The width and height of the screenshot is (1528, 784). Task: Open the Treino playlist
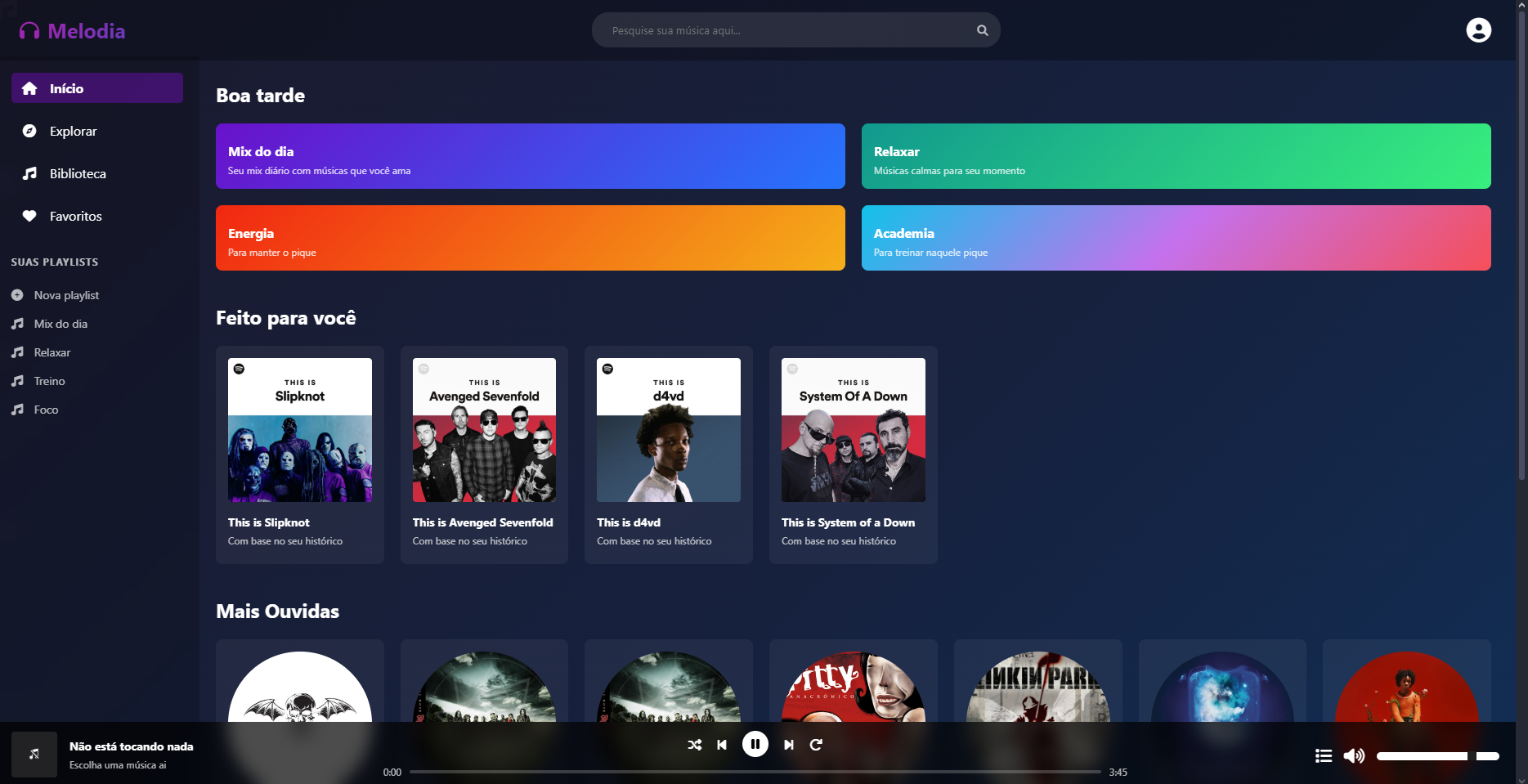(x=49, y=381)
